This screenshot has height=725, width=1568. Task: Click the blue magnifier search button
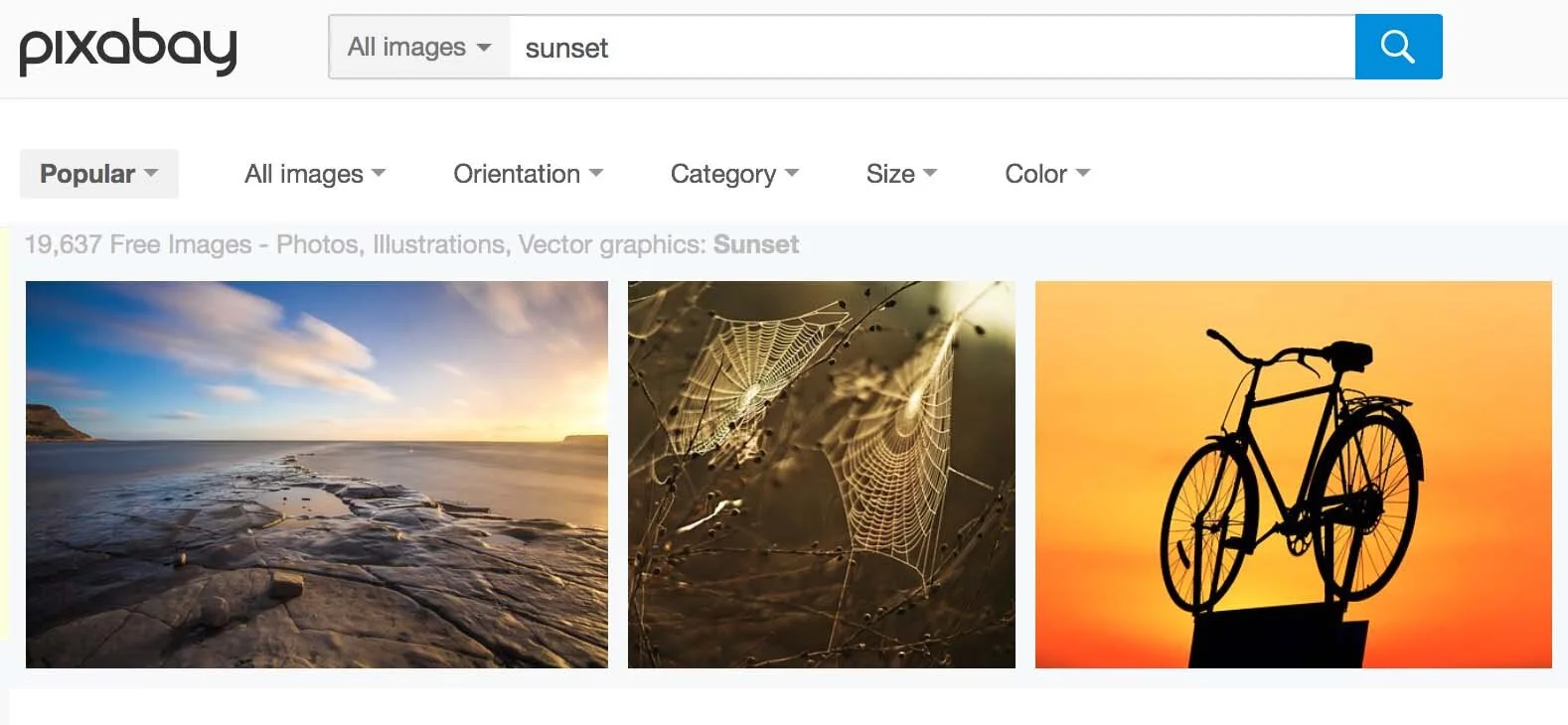pos(1398,47)
